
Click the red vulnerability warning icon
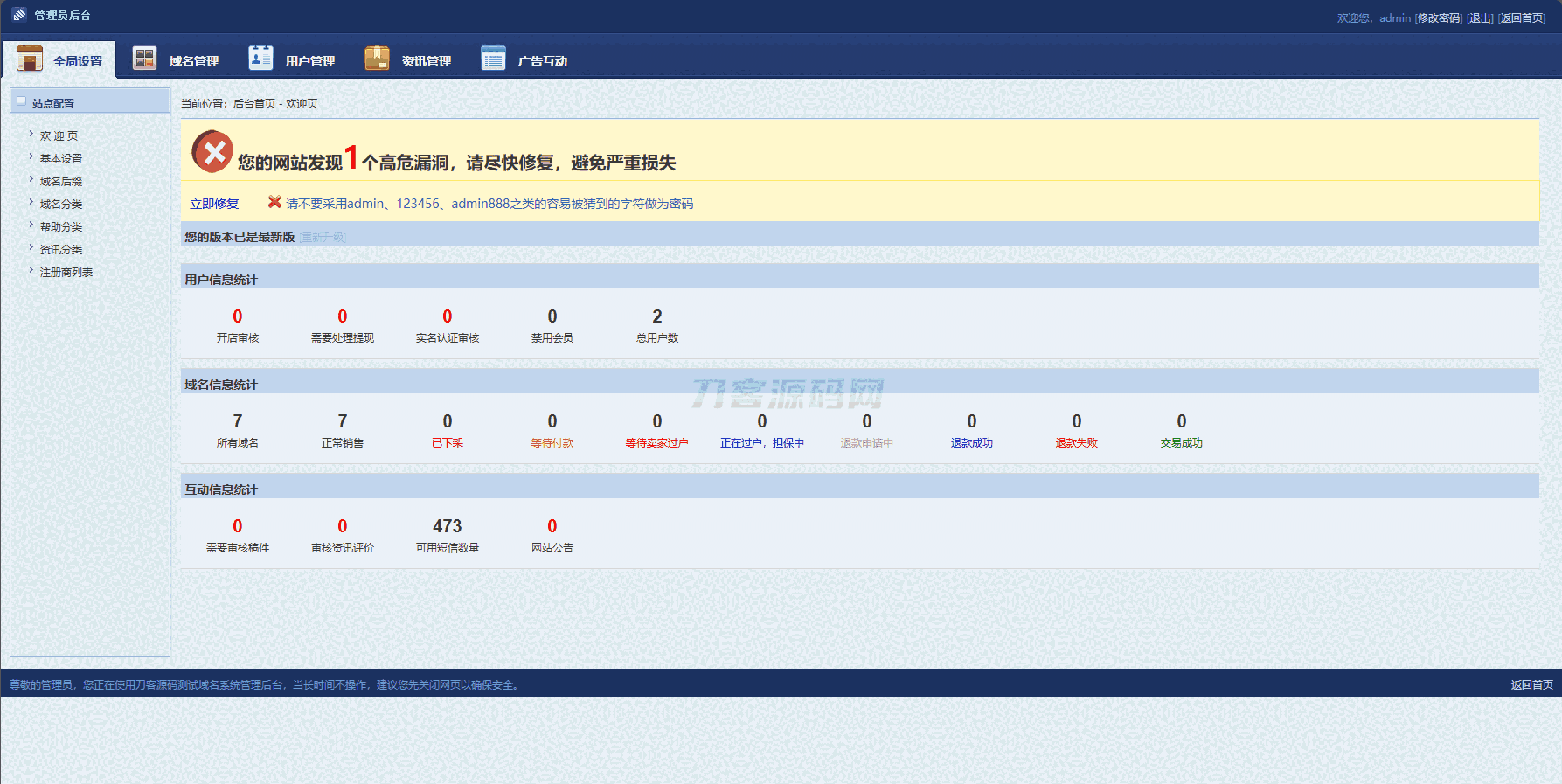pyautogui.click(x=212, y=152)
